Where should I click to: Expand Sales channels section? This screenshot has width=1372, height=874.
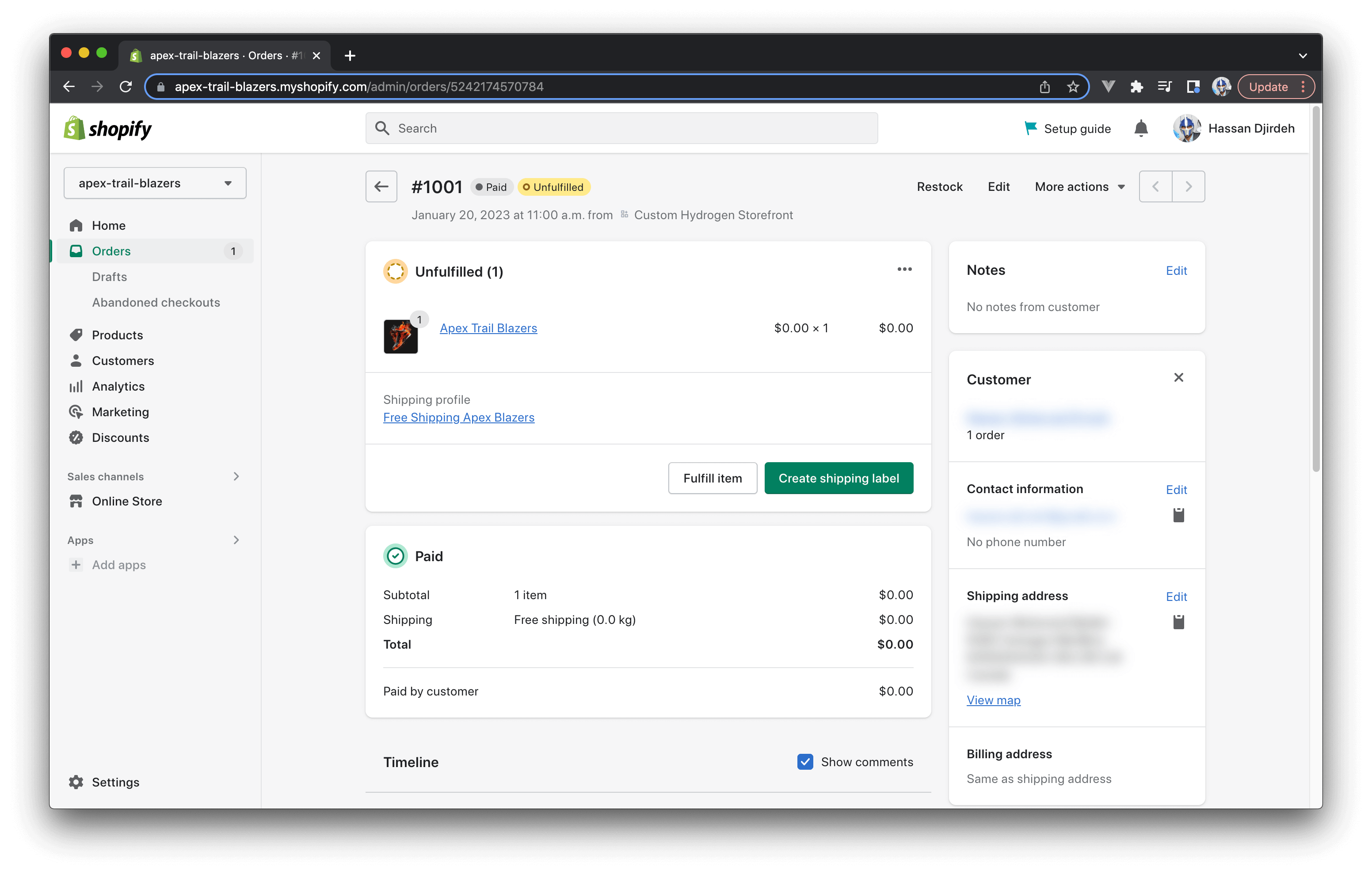tap(237, 476)
